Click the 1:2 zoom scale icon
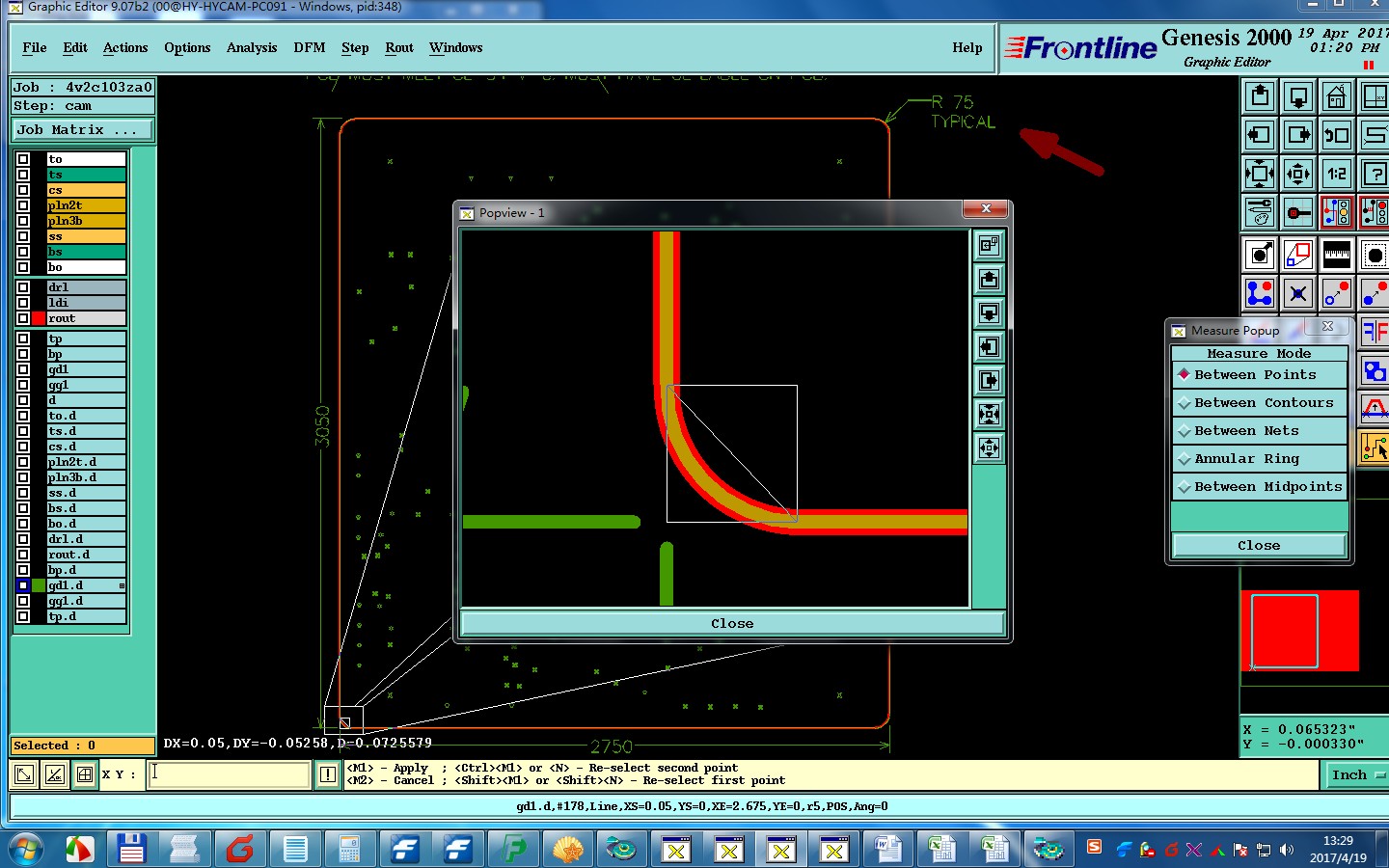This screenshot has width=1389, height=868. pos(1337,174)
